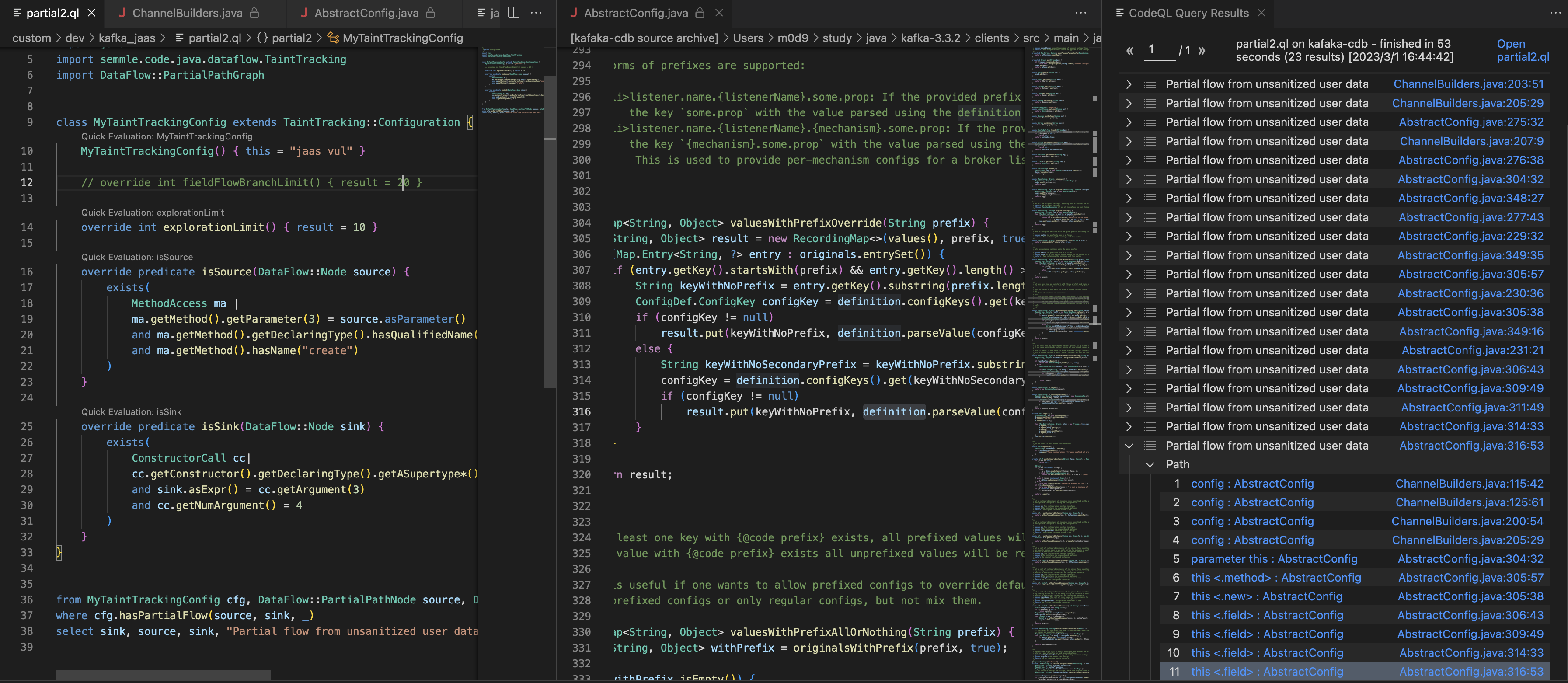The width and height of the screenshot is (1568, 683).
Task: Open path step link ChannelBuilders.java:115:42
Action: 1469,484
